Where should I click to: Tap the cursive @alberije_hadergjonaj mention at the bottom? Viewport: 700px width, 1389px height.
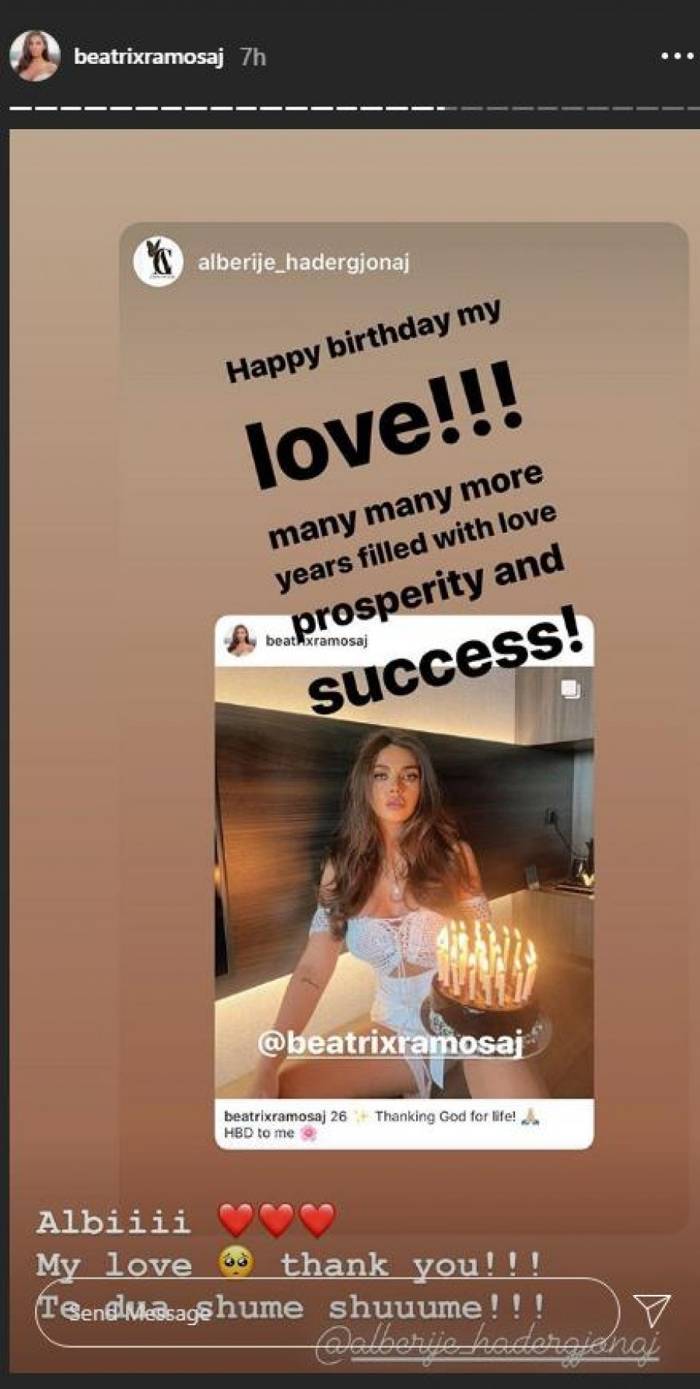point(487,1346)
